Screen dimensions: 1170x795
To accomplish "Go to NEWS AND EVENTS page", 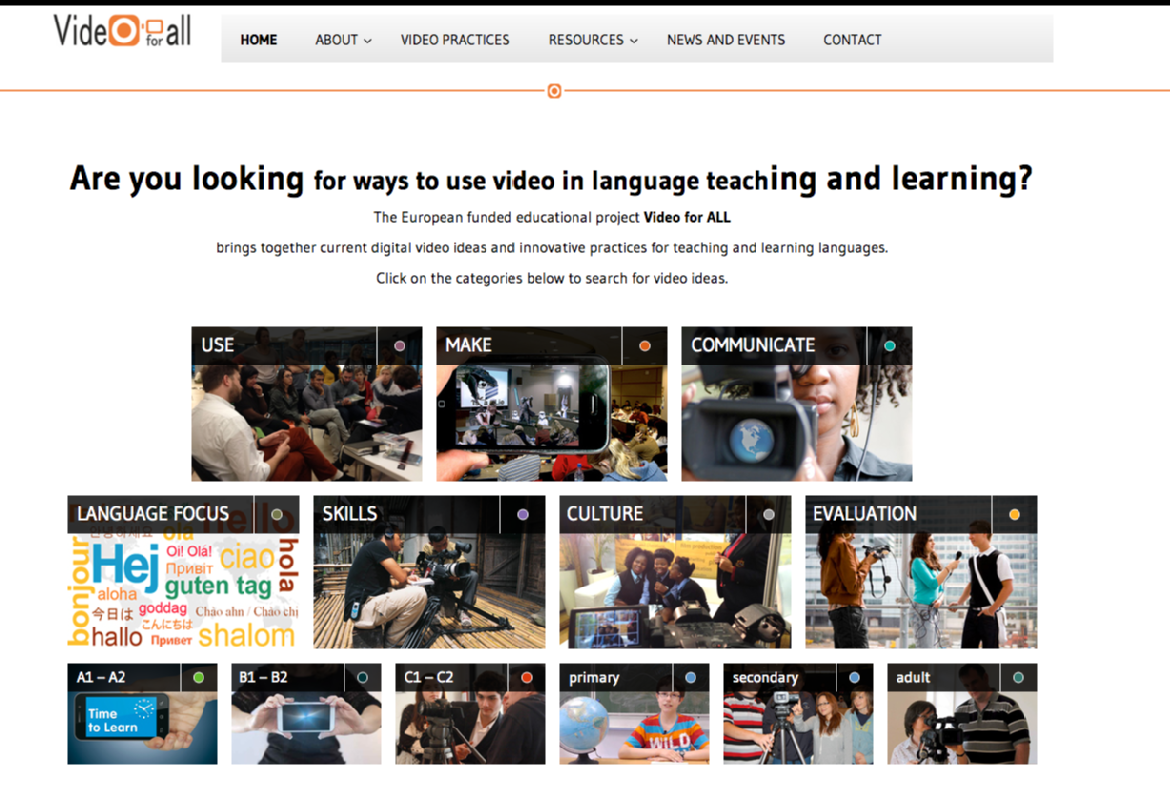I will coord(726,40).
